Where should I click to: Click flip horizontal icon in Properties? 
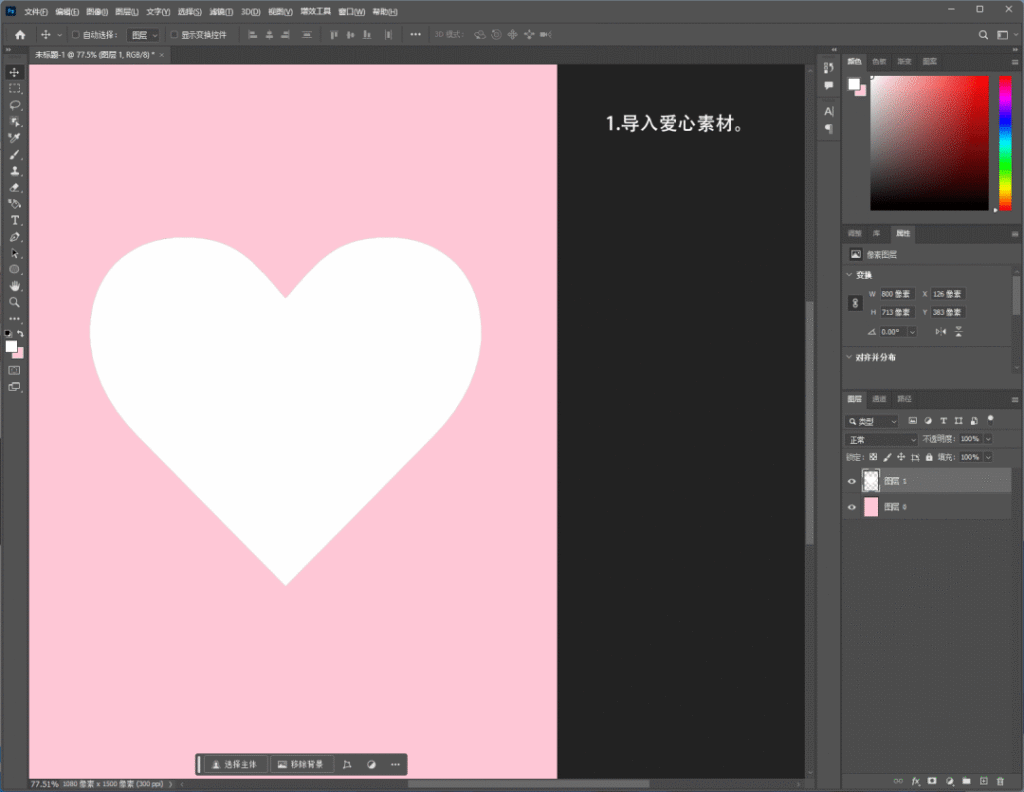[940, 332]
